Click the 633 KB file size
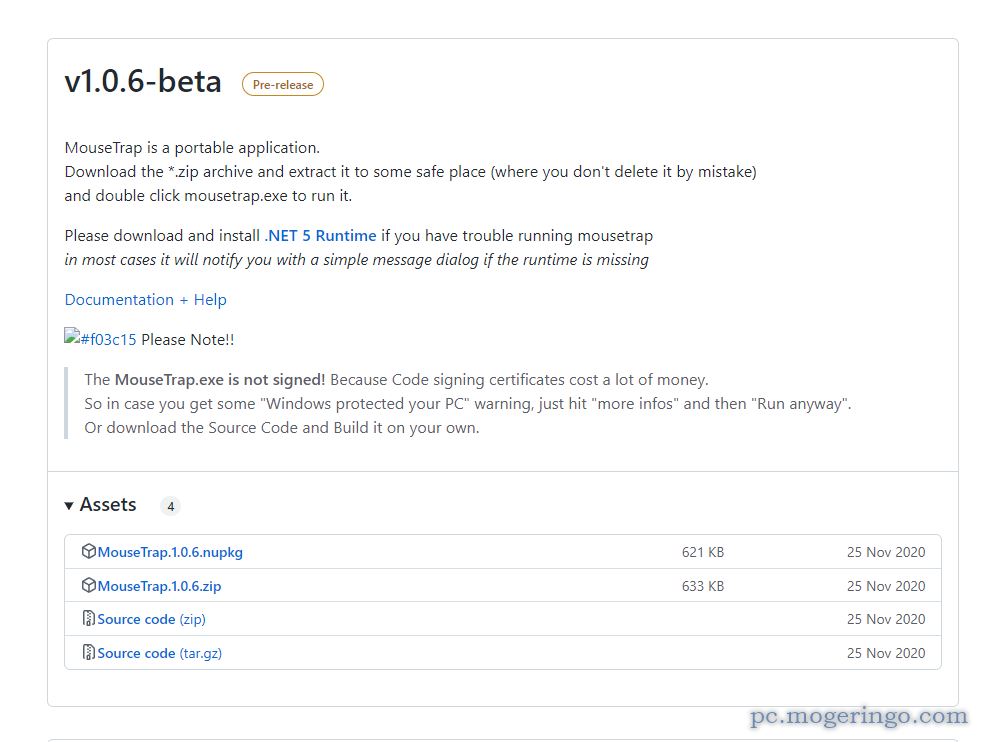 [x=703, y=586]
